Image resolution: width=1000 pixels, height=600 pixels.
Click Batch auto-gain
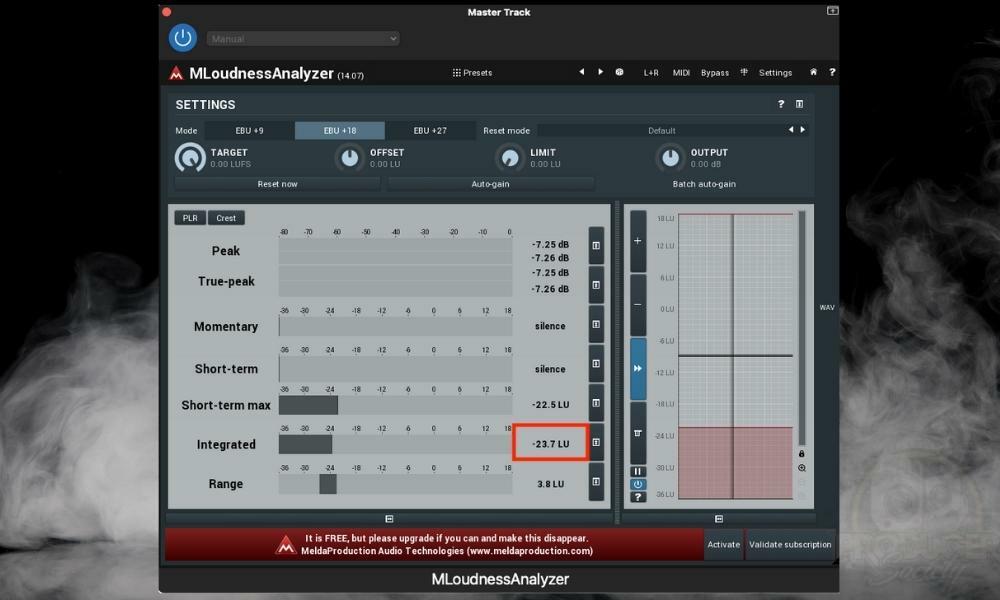pos(704,184)
